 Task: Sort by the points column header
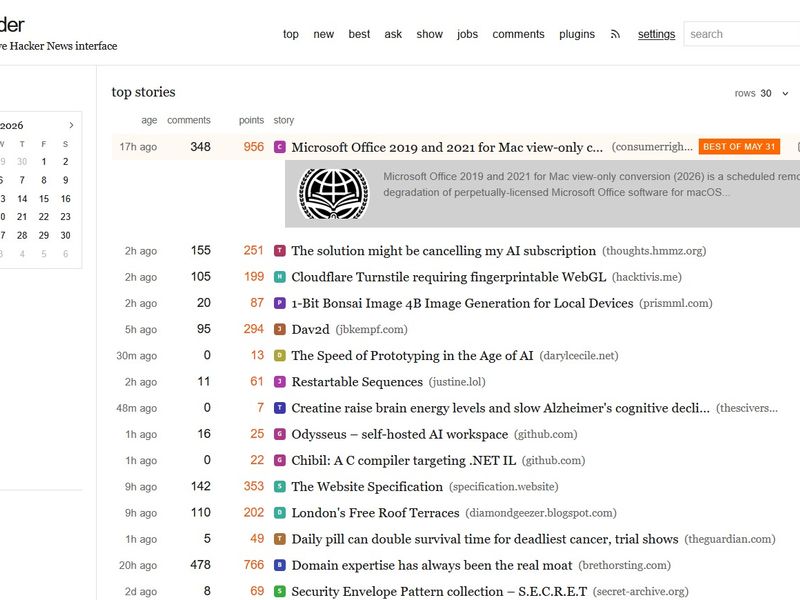[251, 120]
